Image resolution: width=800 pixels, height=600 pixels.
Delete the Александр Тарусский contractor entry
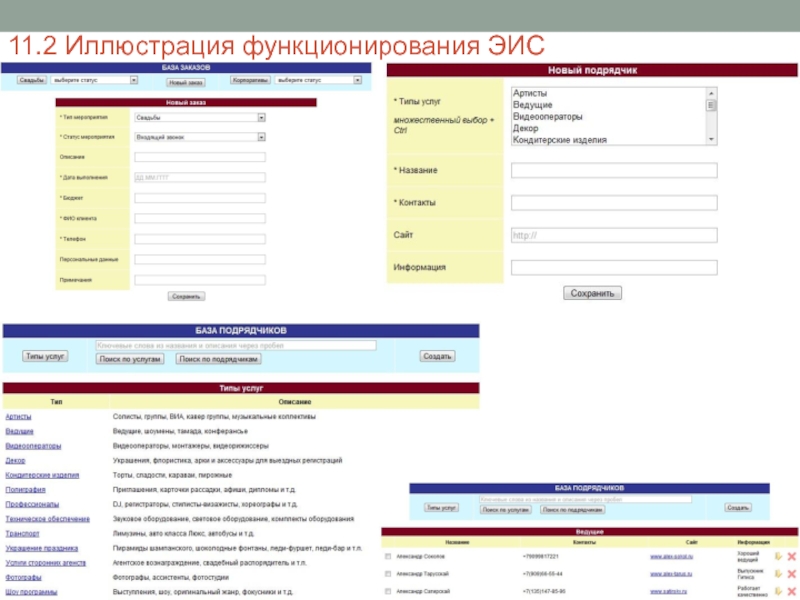click(791, 574)
